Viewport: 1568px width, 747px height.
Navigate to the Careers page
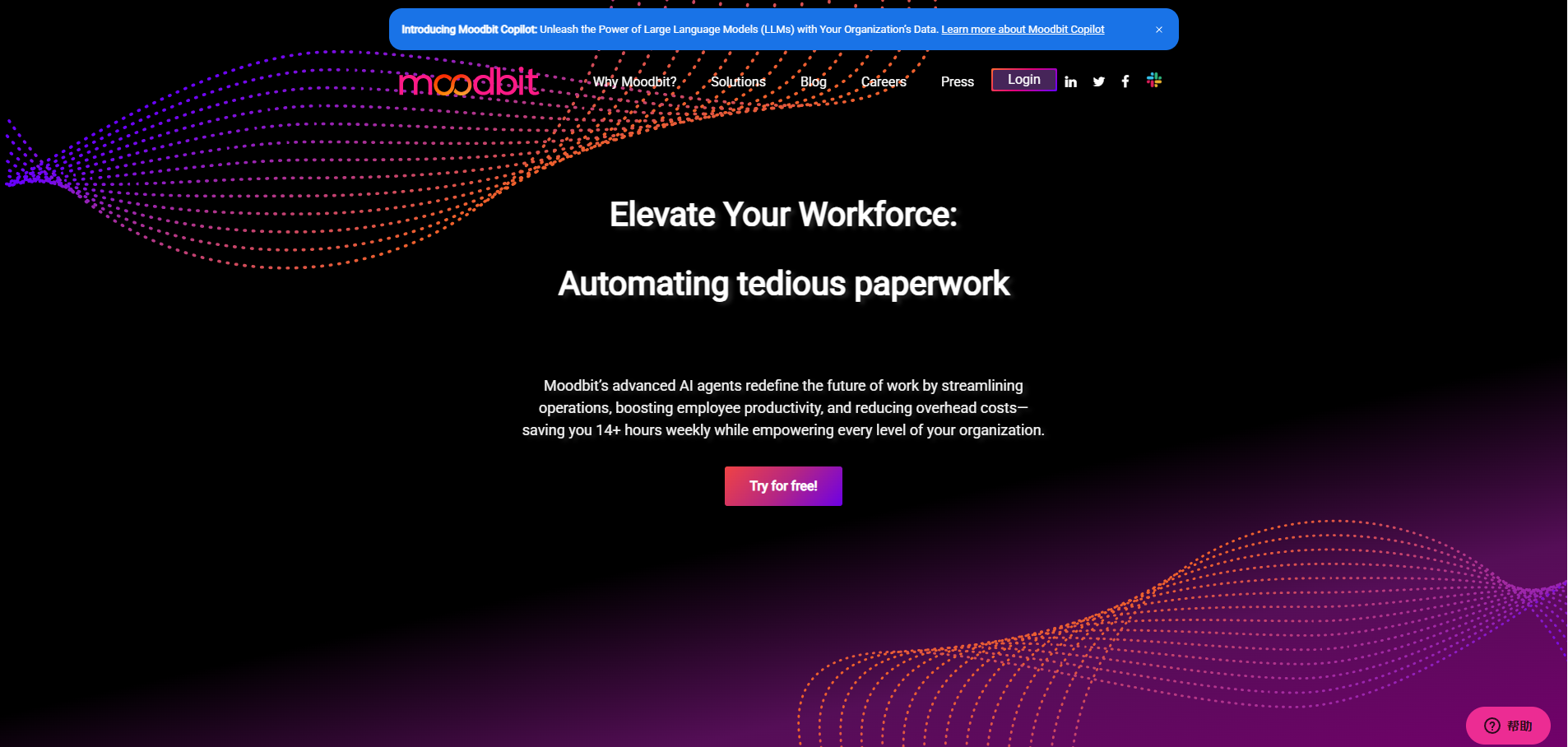coord(884,81)
